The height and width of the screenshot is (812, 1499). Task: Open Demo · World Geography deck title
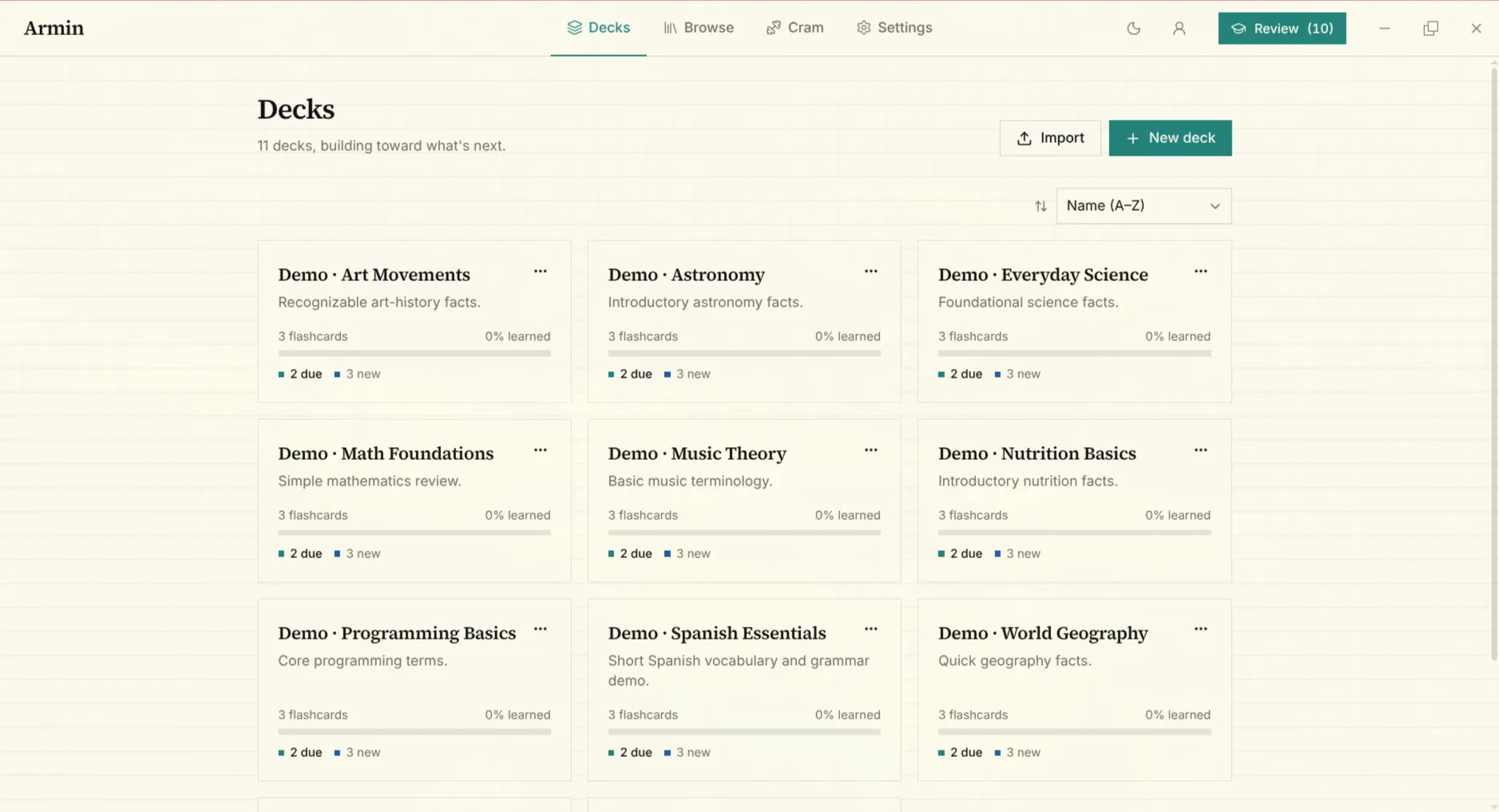1043,633
